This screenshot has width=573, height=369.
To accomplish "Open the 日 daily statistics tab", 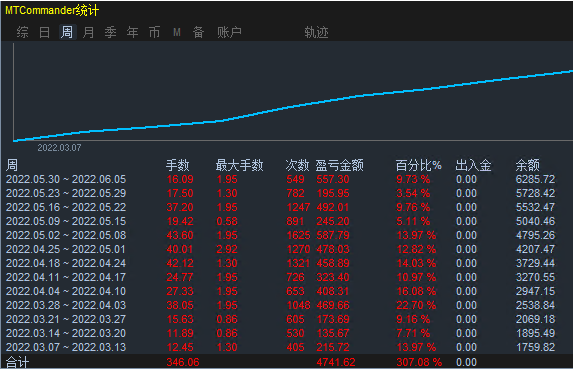I will coord(45,32).
